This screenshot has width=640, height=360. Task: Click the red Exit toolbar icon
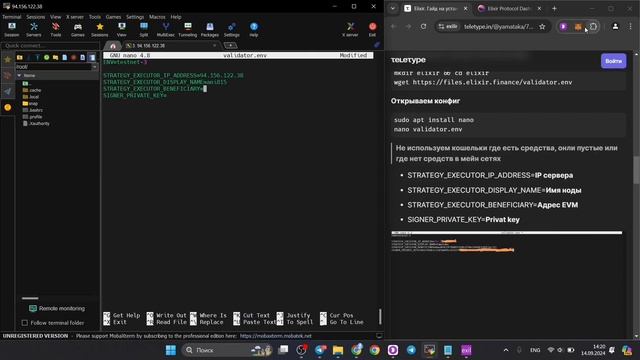pos(372,30)
